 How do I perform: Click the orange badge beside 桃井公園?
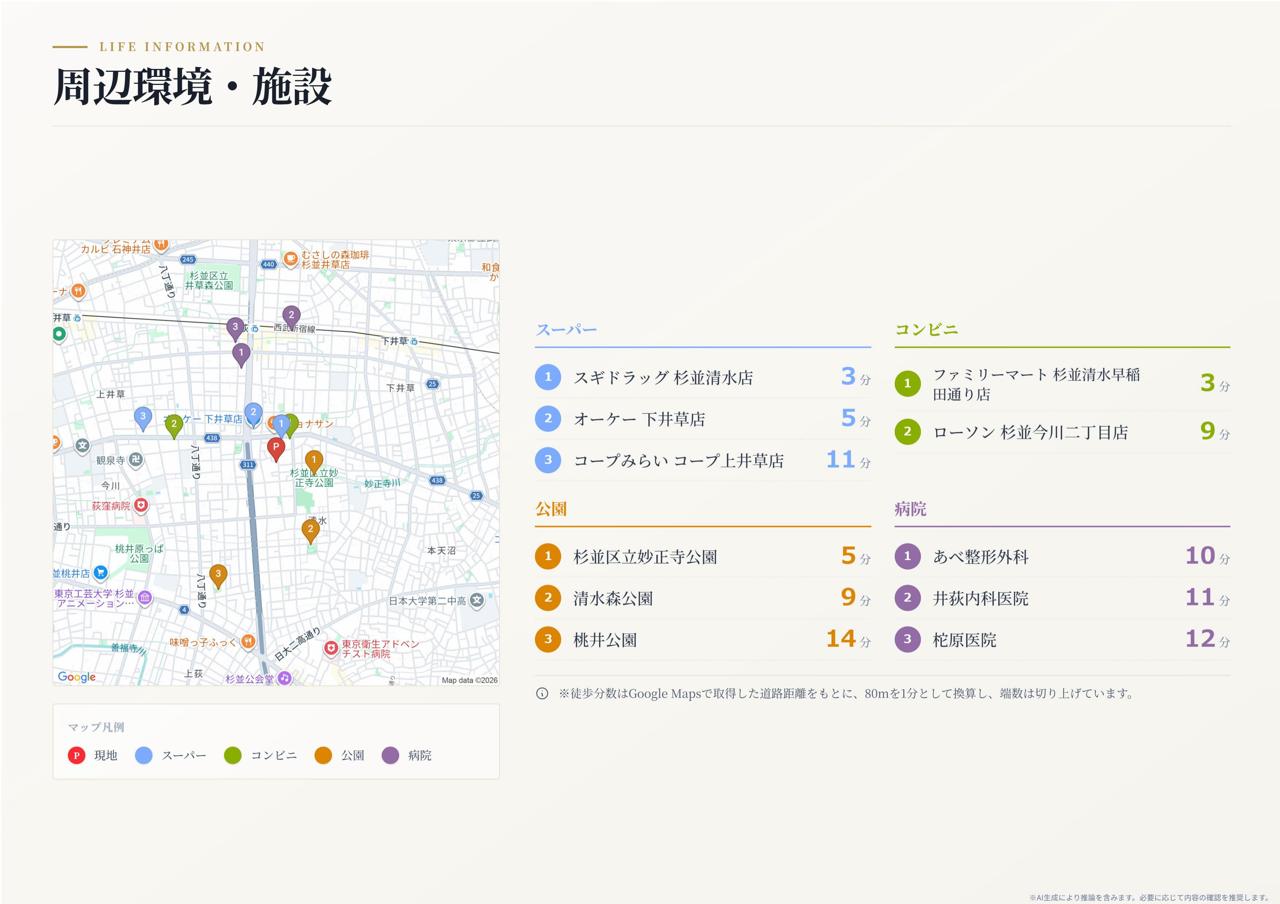[x=548, y=639]
